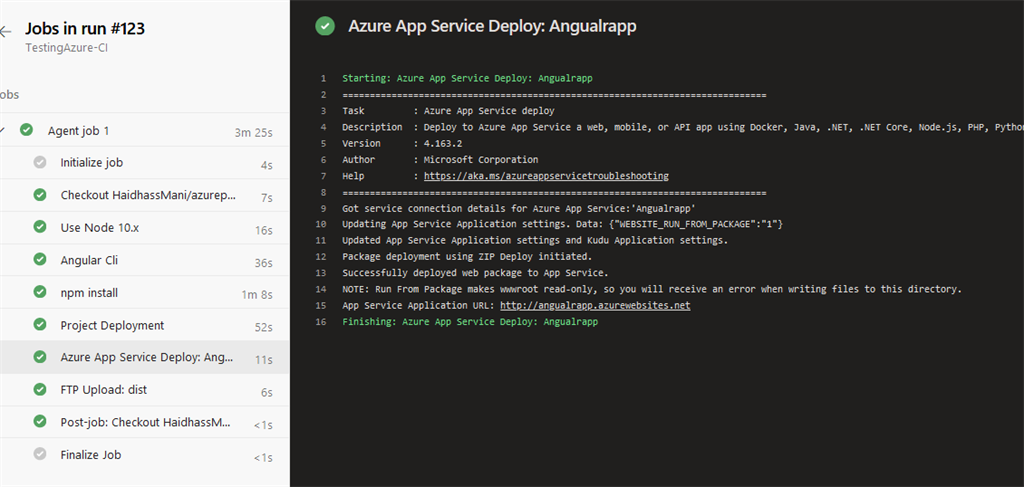Click the ZIP Deploy initiated log line
The width and height of the screenshot is (1024, 487).
point(467,257)
